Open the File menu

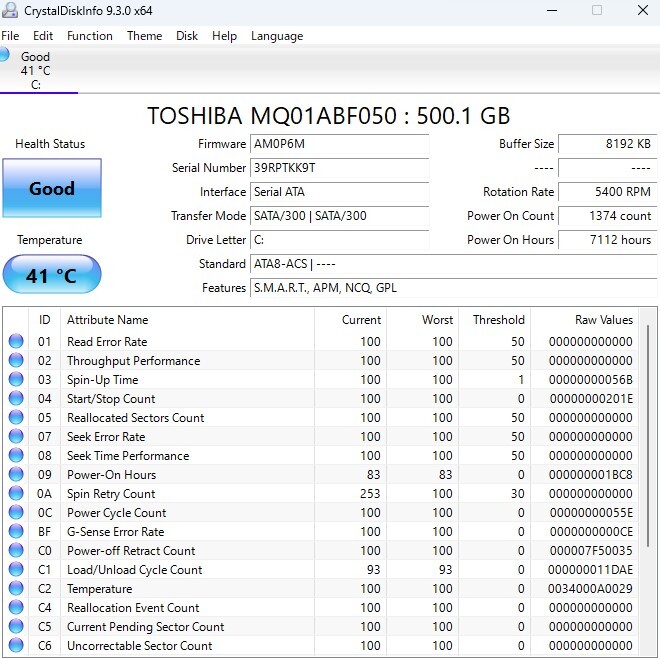coord(10,36)
